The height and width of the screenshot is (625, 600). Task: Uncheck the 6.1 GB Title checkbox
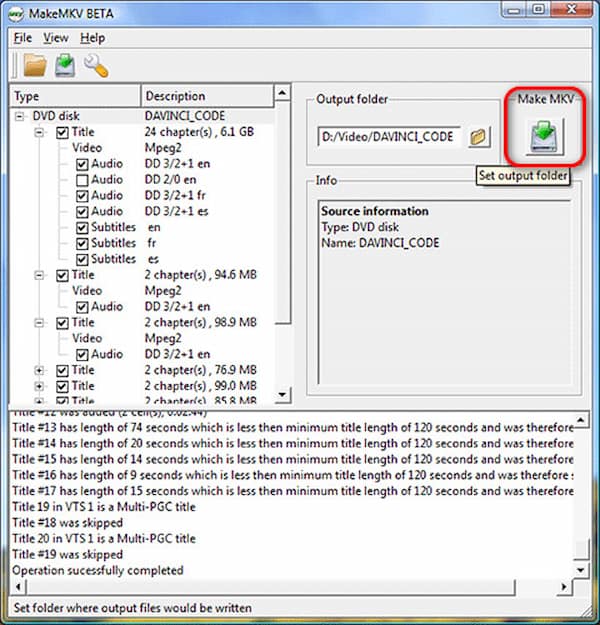click(x=62, y=131)
